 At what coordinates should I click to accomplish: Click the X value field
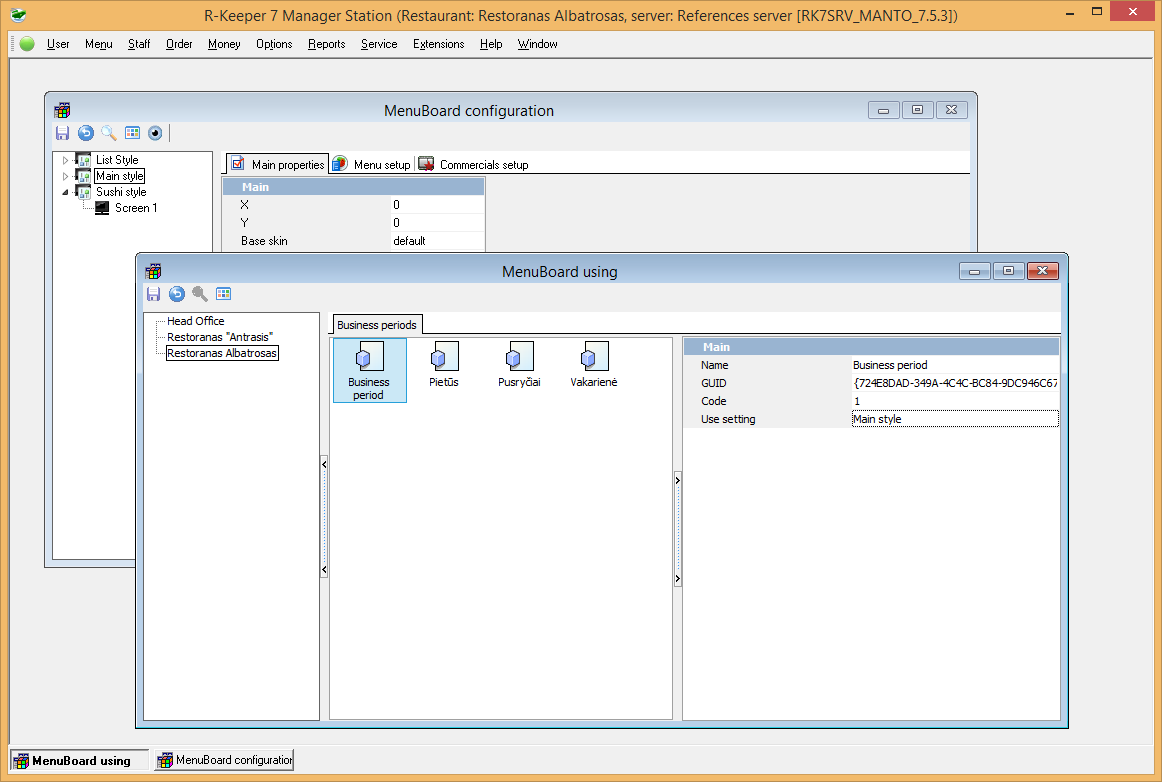437,205
